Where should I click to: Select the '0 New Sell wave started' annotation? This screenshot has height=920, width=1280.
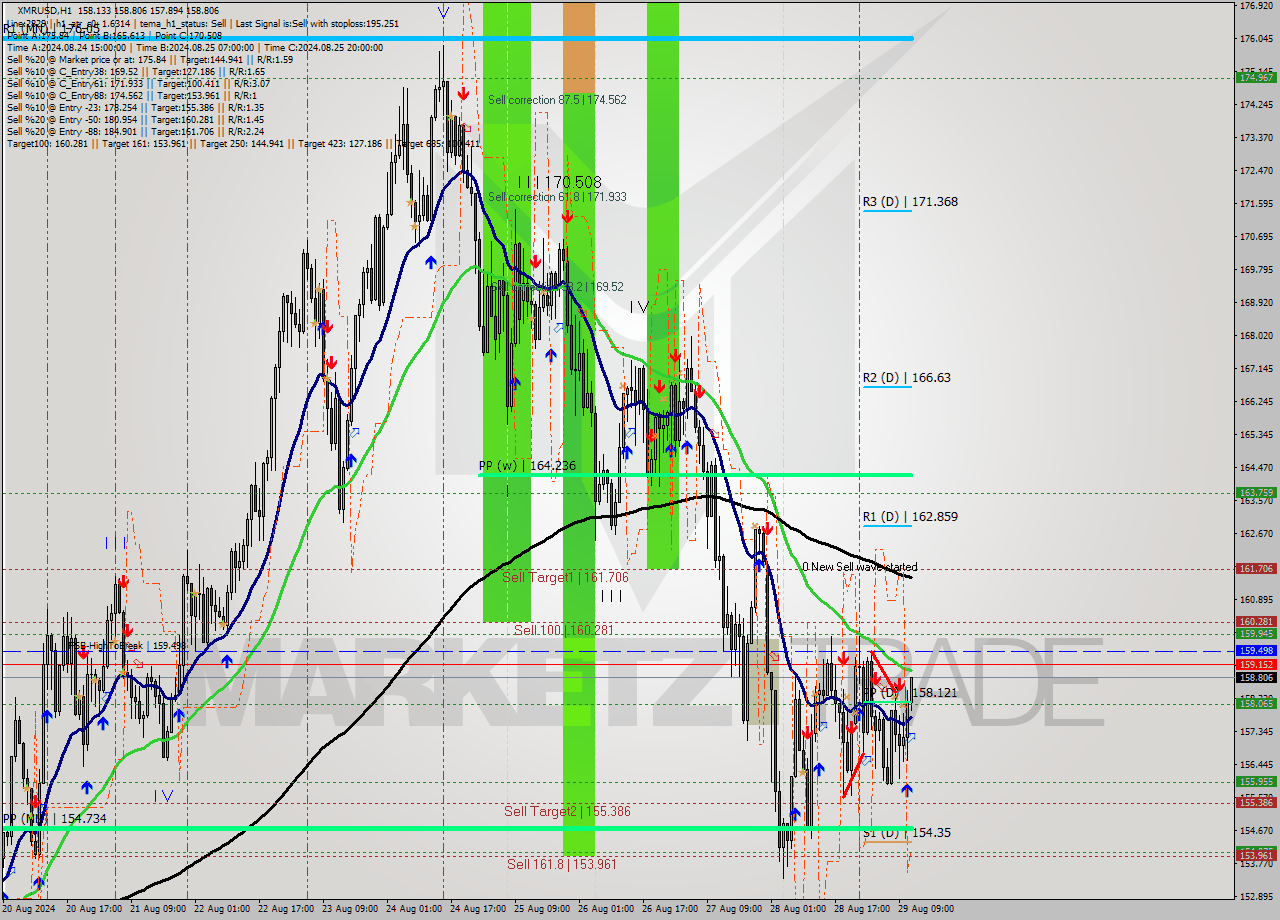859,567
